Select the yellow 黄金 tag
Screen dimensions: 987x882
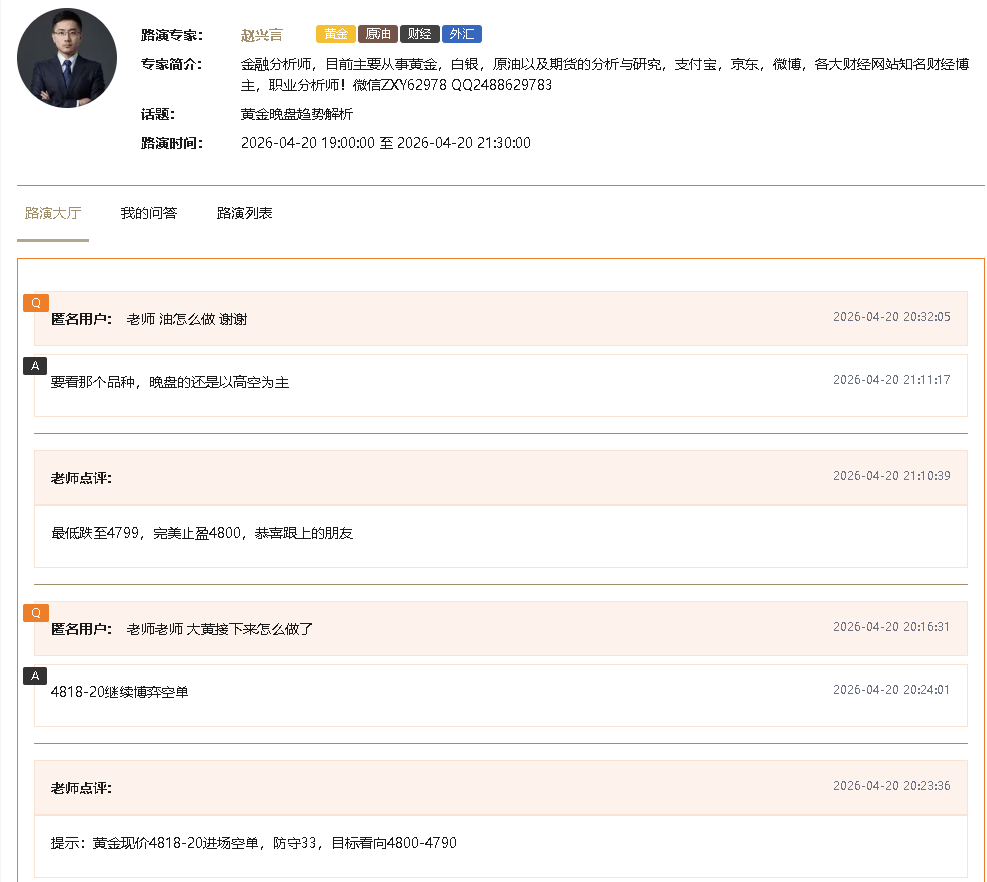[336, 34]
